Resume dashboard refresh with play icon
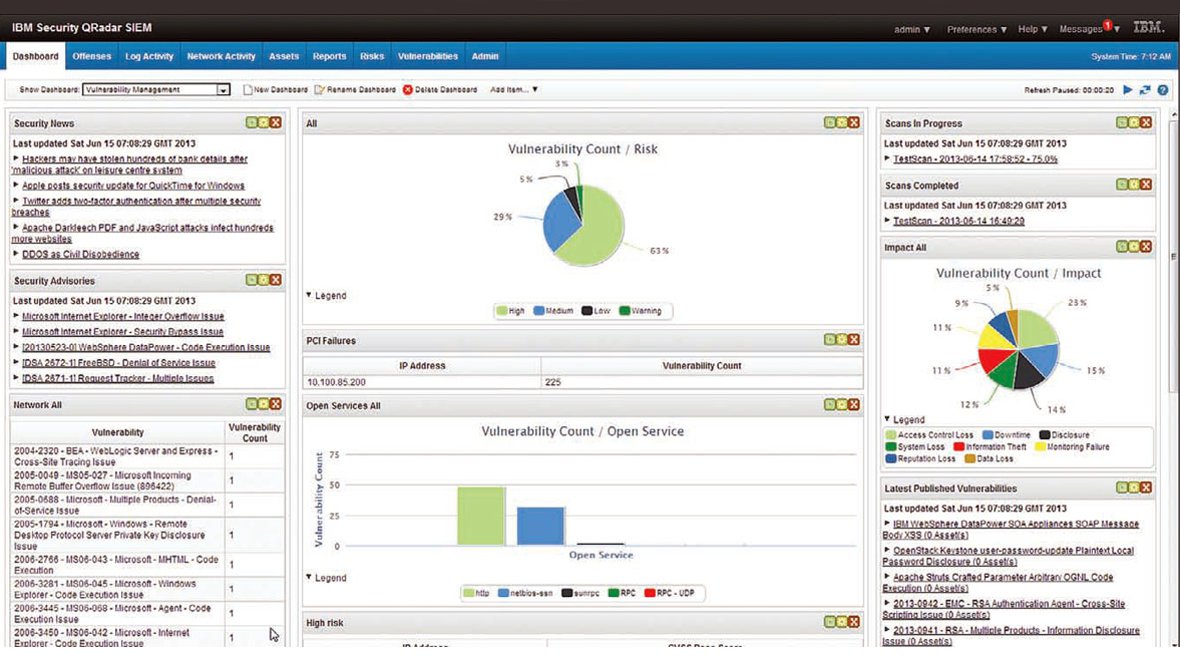The width and height of the screenshot is (1180, 664). [1127, 90]
